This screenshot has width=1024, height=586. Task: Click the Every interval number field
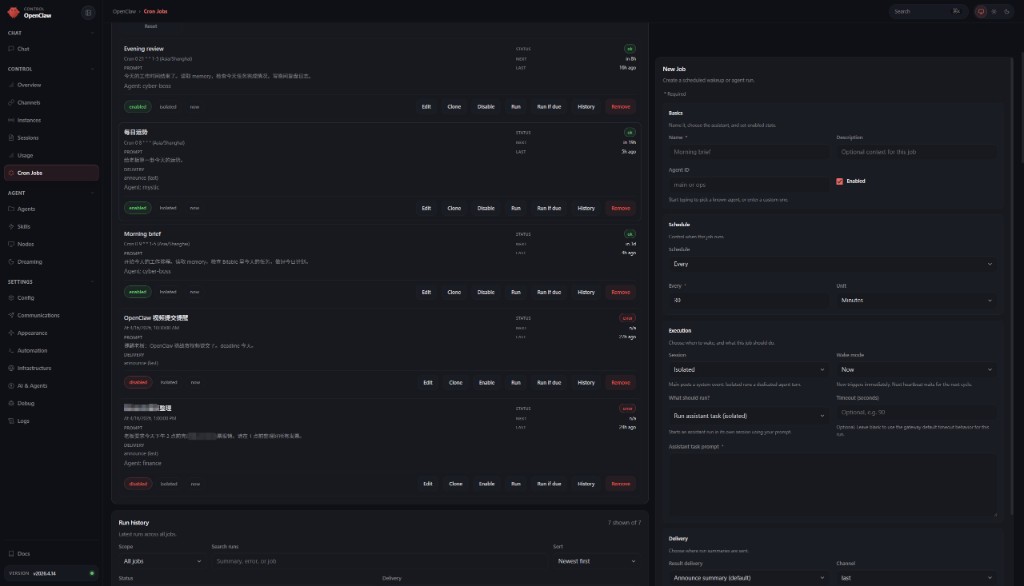point(748,301)
